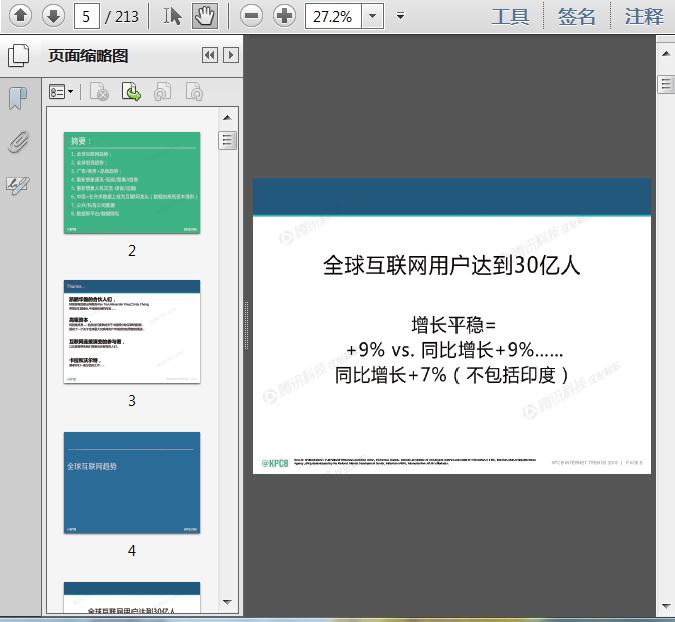Zoom in with the plus button
The width and height of the screenshot is (675, 622).
tap(284, 16)
